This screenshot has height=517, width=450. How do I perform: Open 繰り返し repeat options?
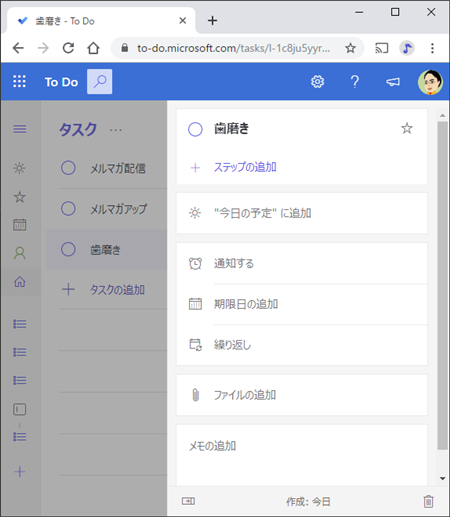coord(302,345)
